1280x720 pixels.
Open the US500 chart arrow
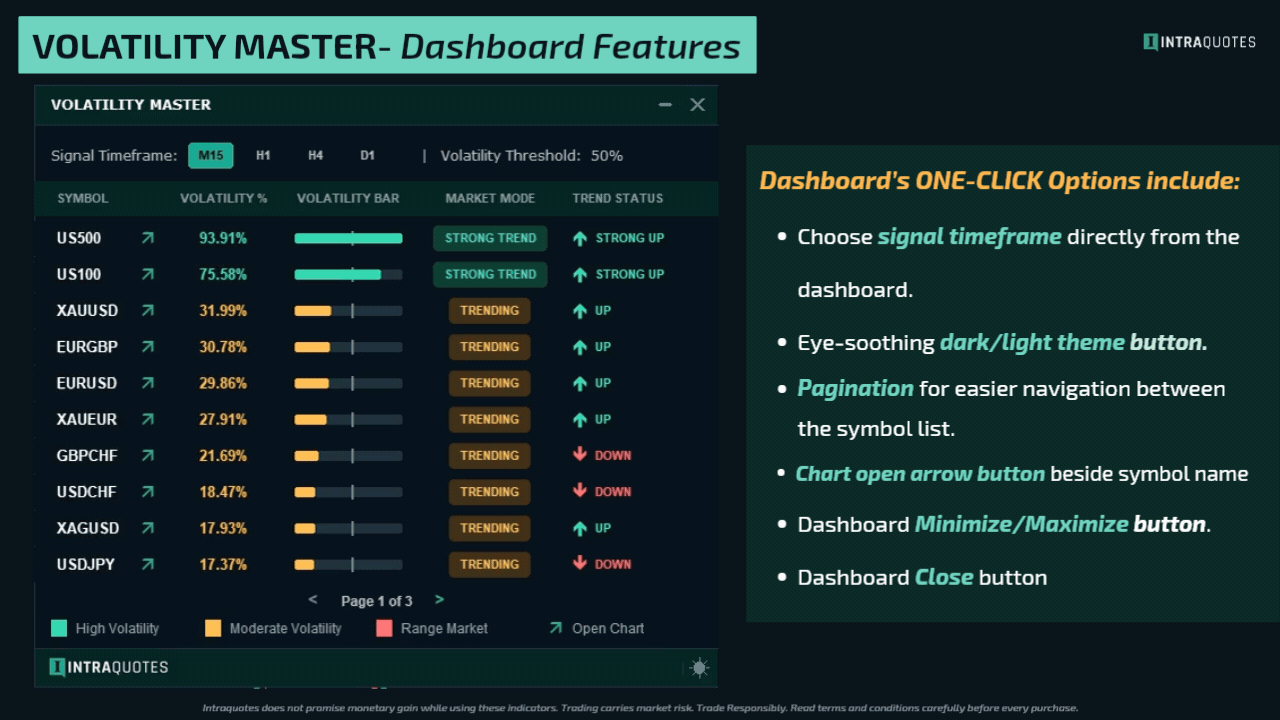pyautogui.click(x=148, y=238)
